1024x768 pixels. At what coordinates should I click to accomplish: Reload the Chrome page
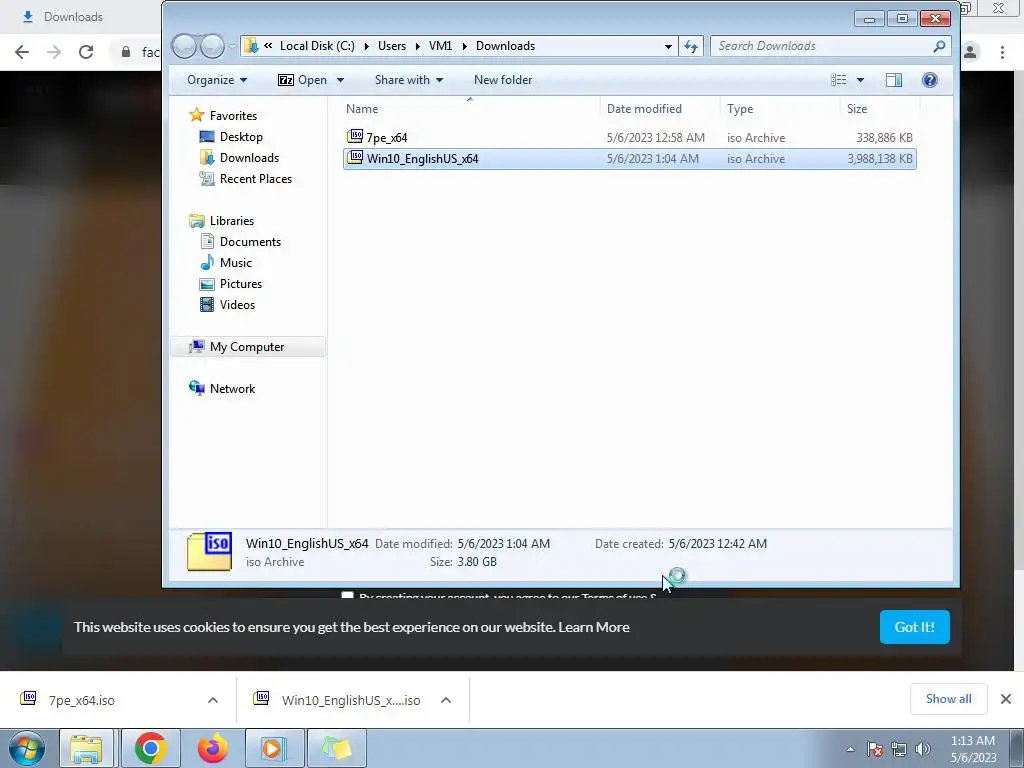[x=86, y=52]
